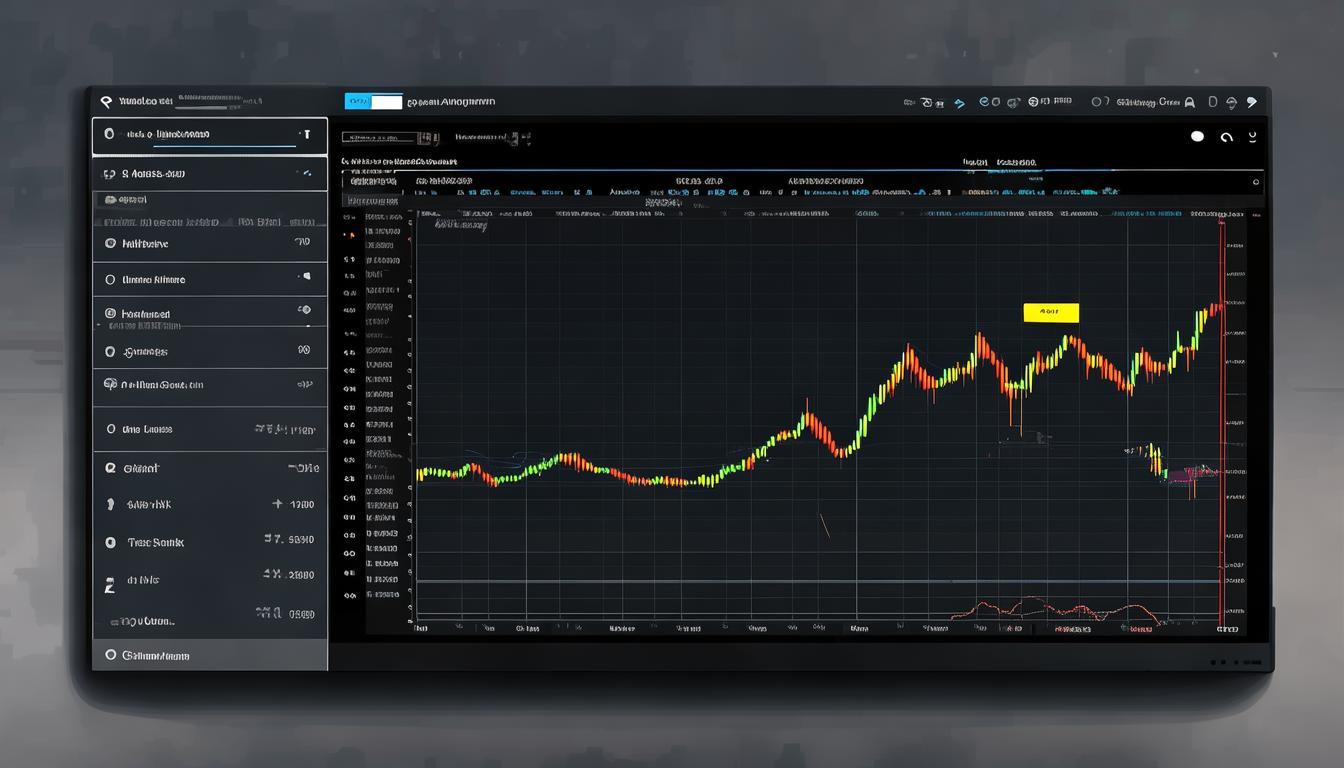Click the T icon in selected sidebar row
1344x768 pixels.
pos(307,134)
